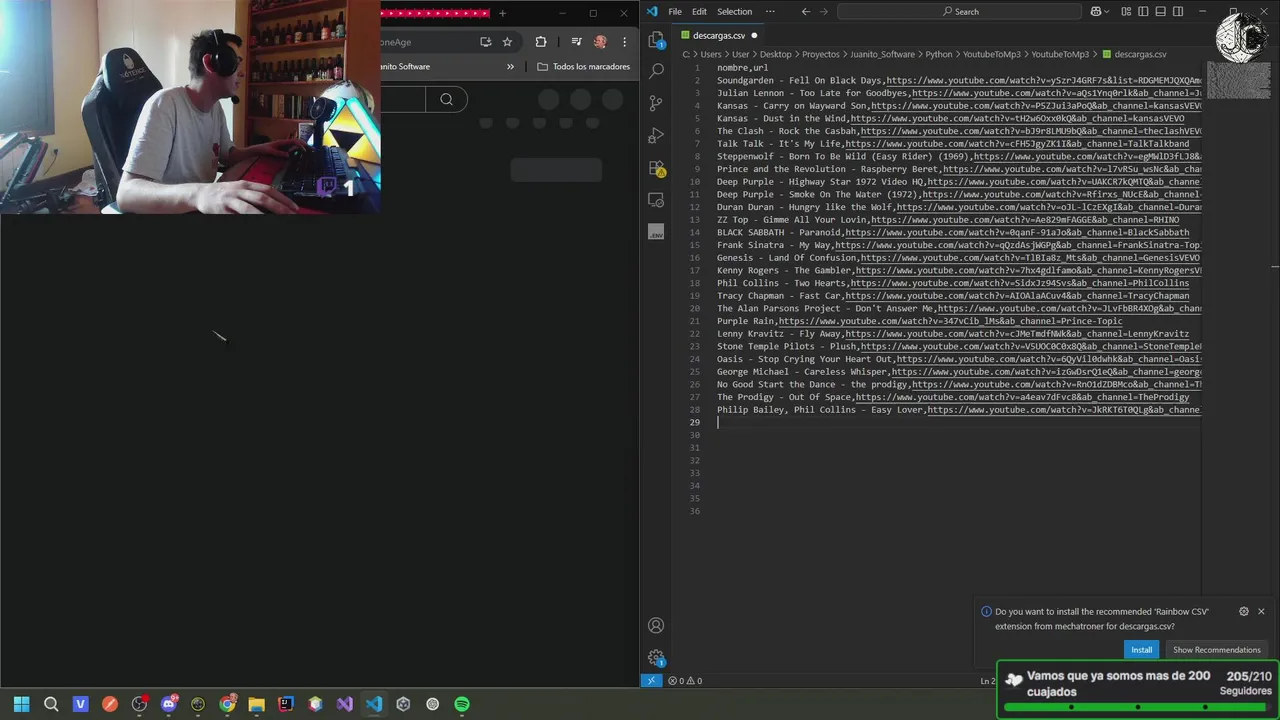Go forward using the VS Code navigation arrow
The width and height of the screenshot is (1280, 720).
pos(826,12)
